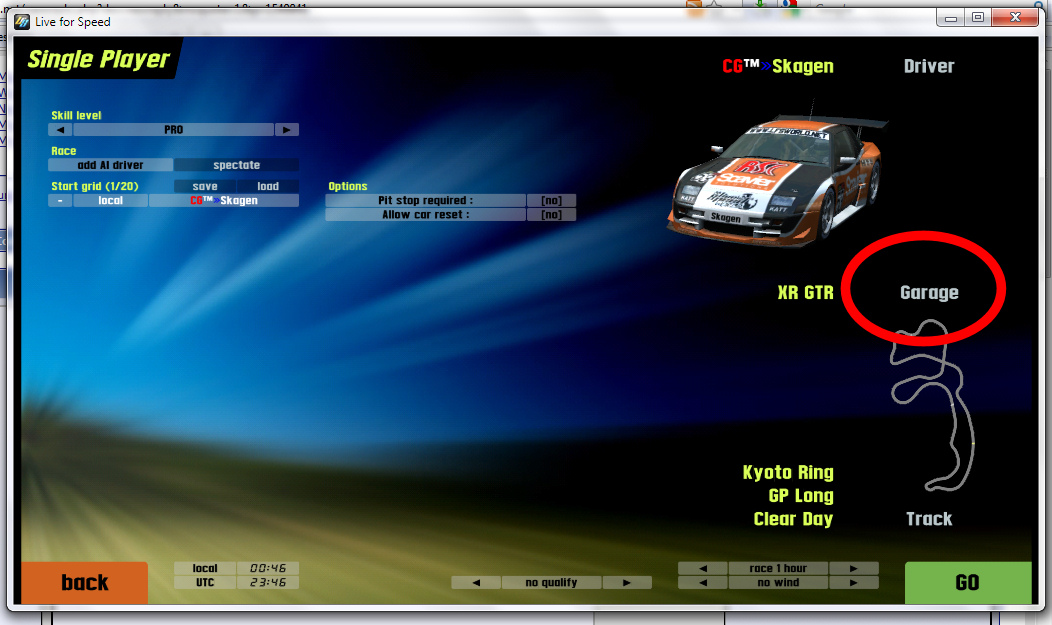
Task: Increase skill level with right arrow
Action: pyautogui.click(x=286, y=129)
